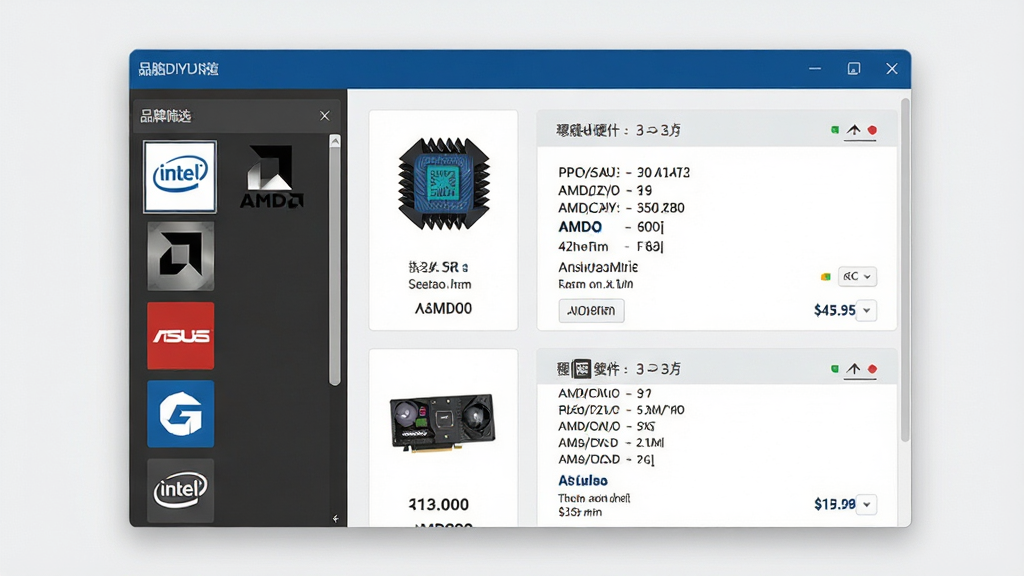Click the red dot in the CPU card header
Image resolution: width=1024 pixels, height=576 pixels.
[x=872, y=130]
